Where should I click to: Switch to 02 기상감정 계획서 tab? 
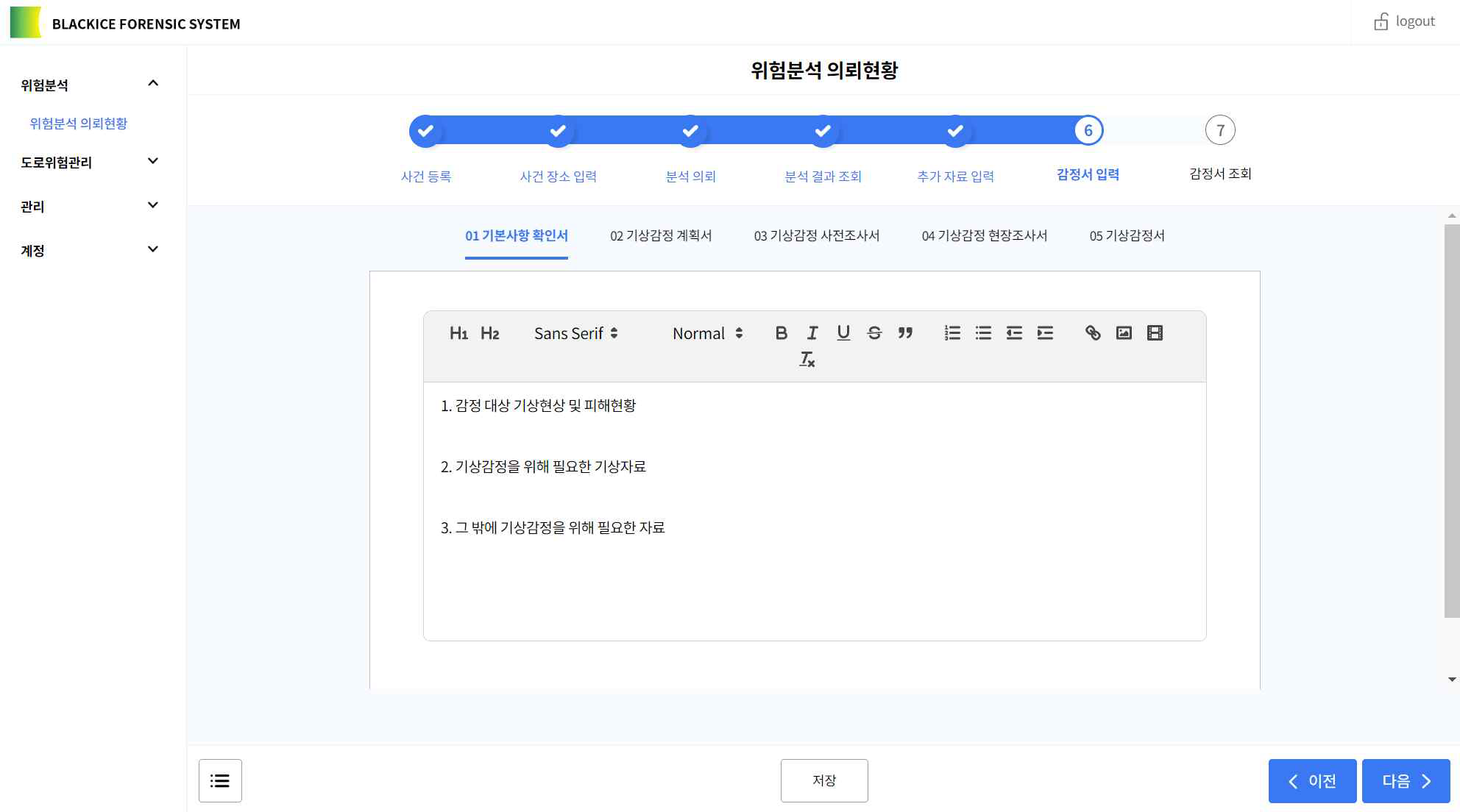[x=661, y=236]
